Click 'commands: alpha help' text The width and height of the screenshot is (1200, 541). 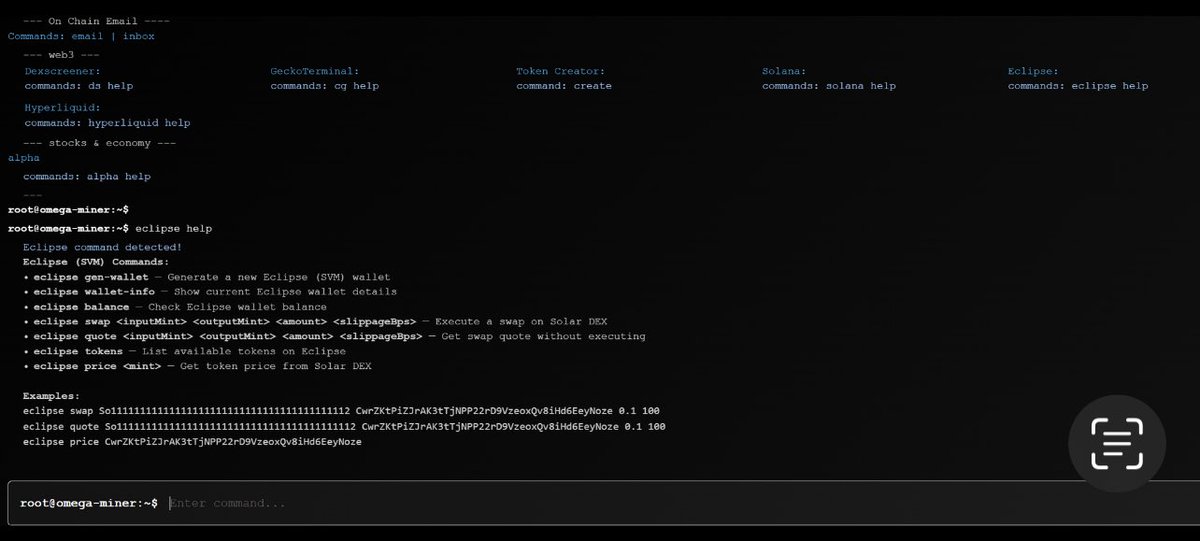(87, 177)
